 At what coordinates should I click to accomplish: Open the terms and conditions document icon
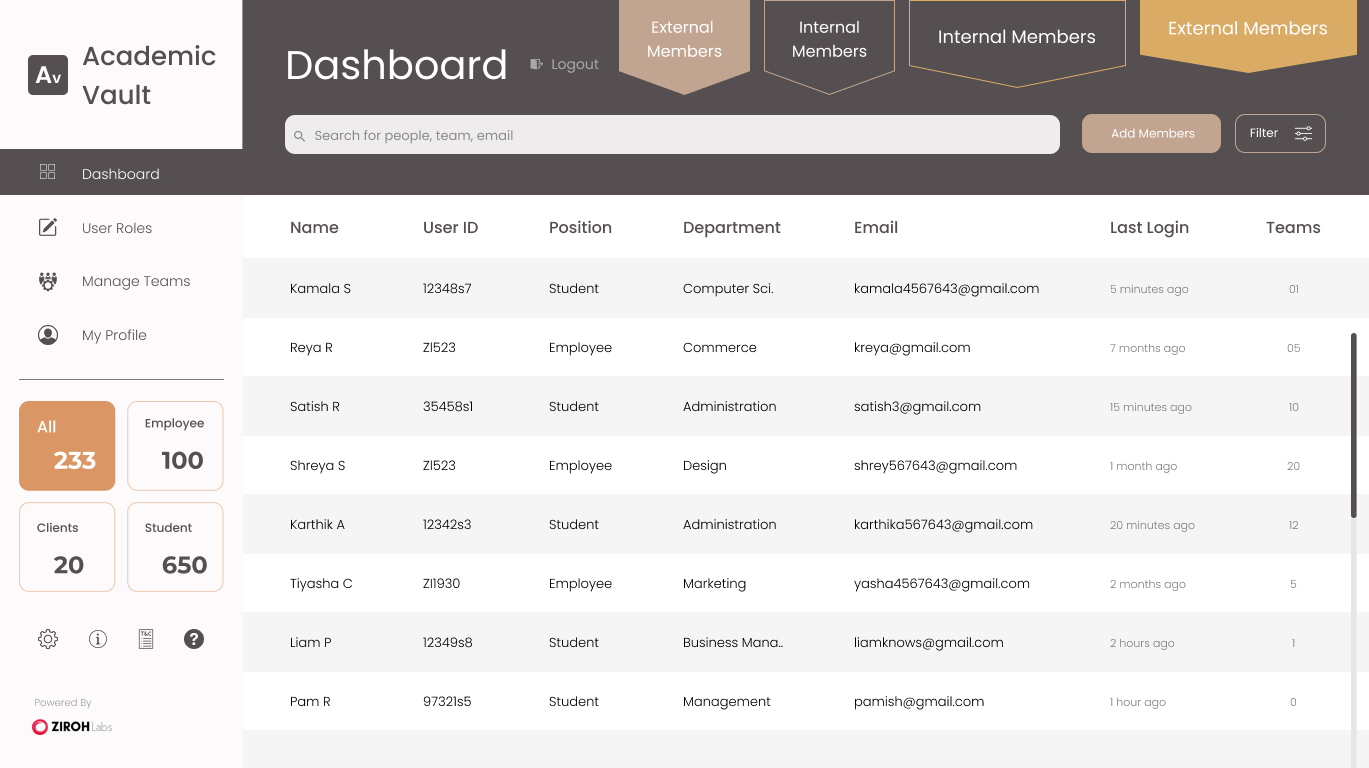(x=146, y=639)
